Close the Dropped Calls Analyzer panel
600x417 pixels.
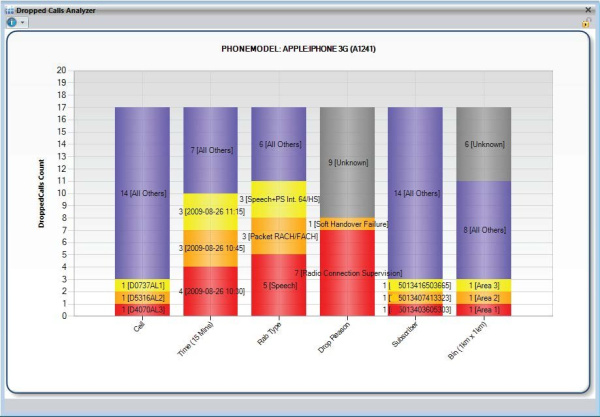pos(588,8)
